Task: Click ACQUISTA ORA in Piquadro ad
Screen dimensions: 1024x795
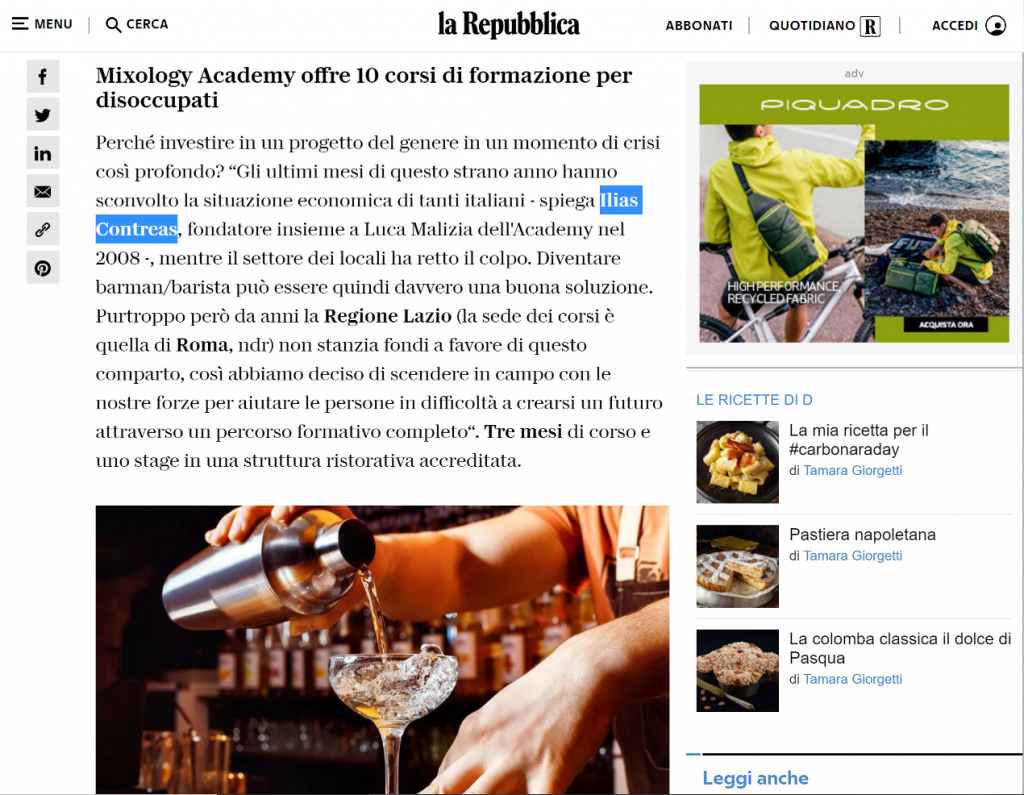Action: tap(946, 324)
